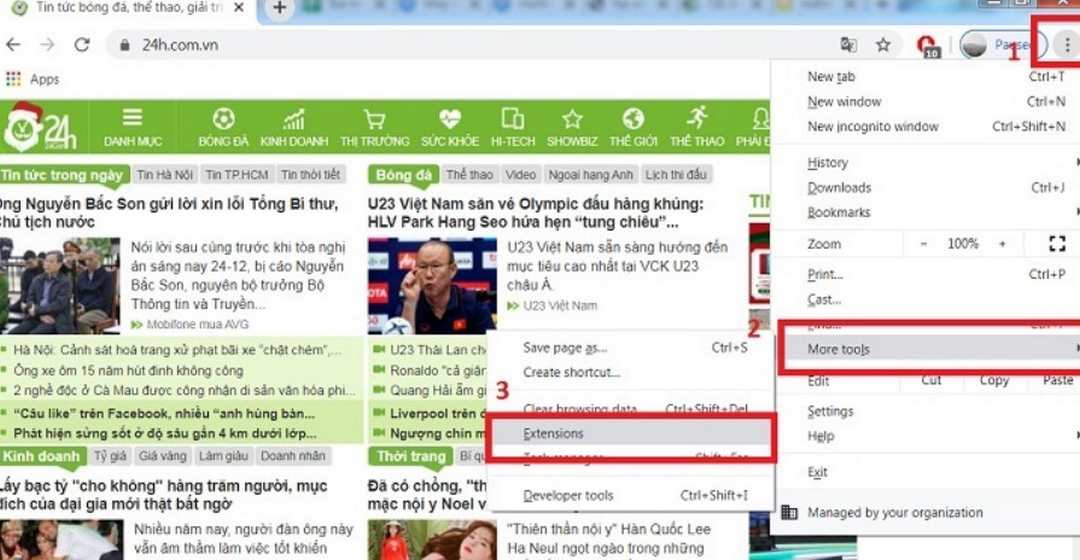Open the red extension icon with badge 10
The image size is (1080, 560).
[928, 46]
